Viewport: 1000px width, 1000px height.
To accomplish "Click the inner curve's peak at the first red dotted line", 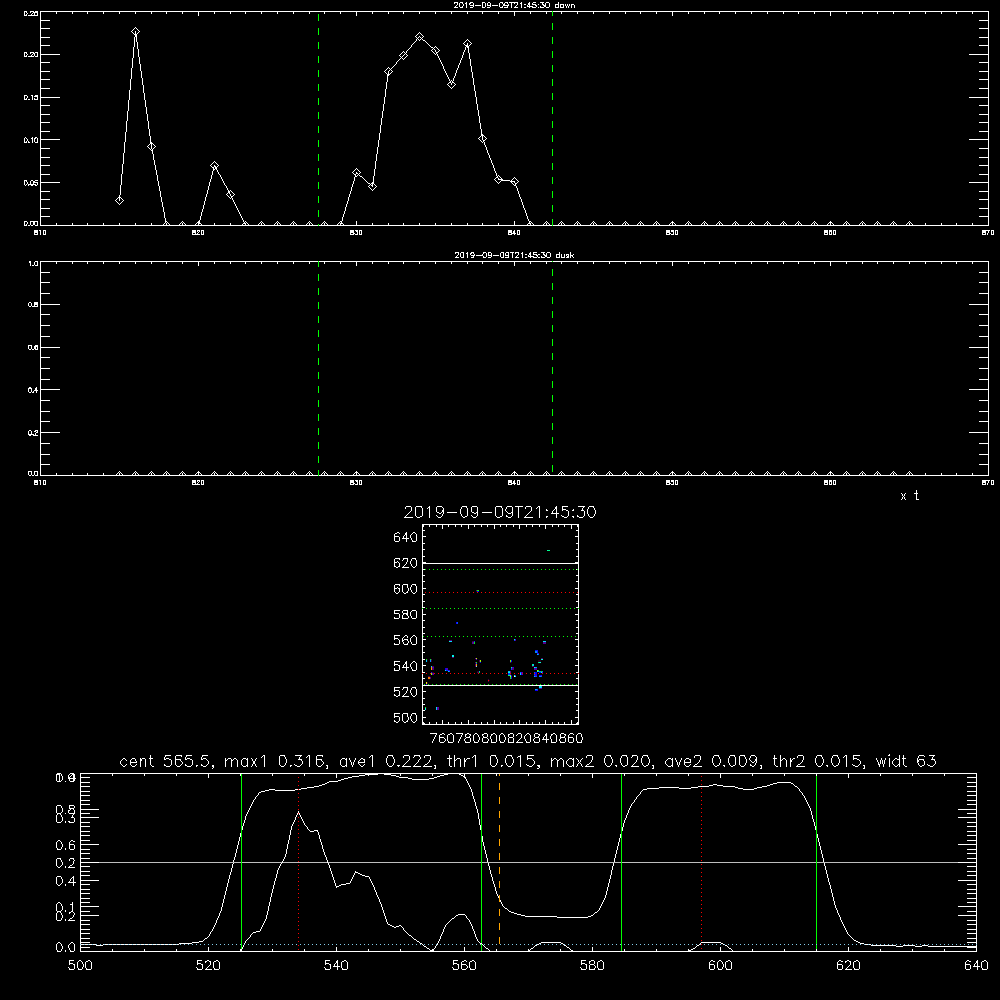I will pos(298,812).
